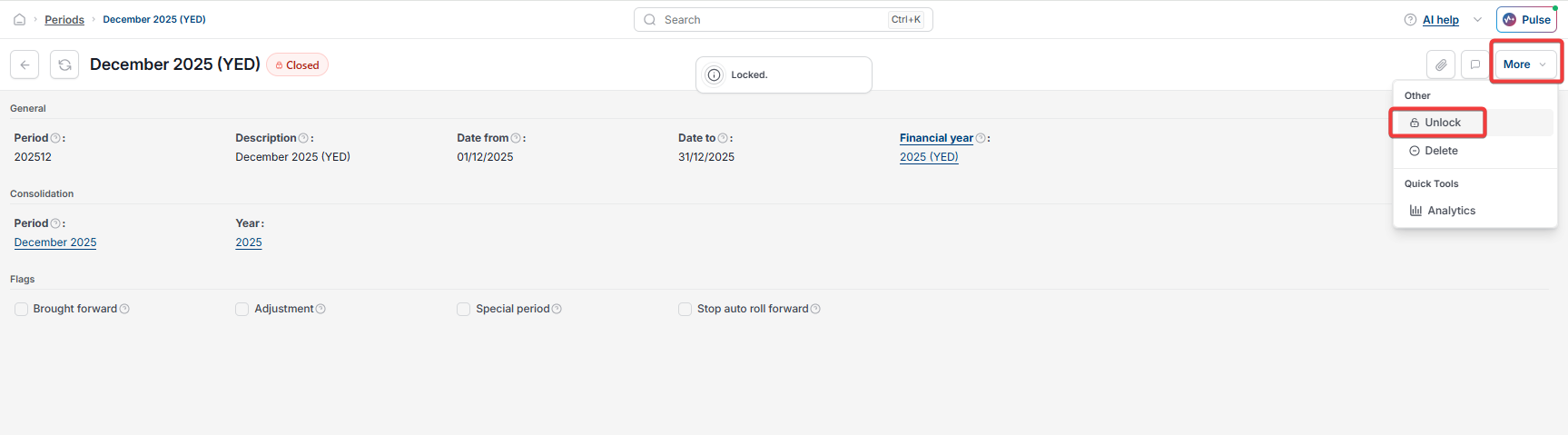
Task: Toggle the Stop auto roll forward checkbox
Action: tap(685, 309)
